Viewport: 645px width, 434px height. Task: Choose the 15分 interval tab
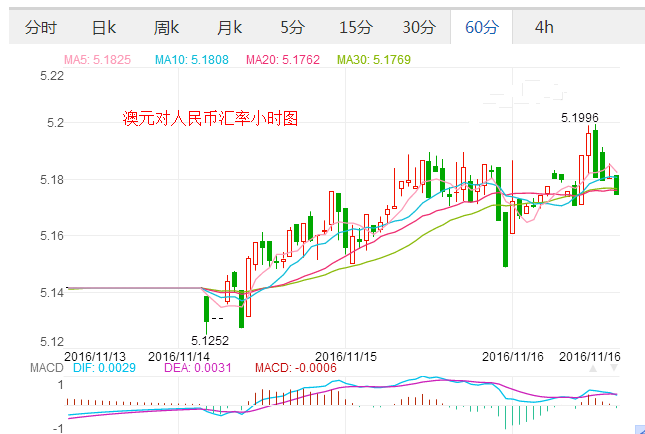(x=354, y=27)
